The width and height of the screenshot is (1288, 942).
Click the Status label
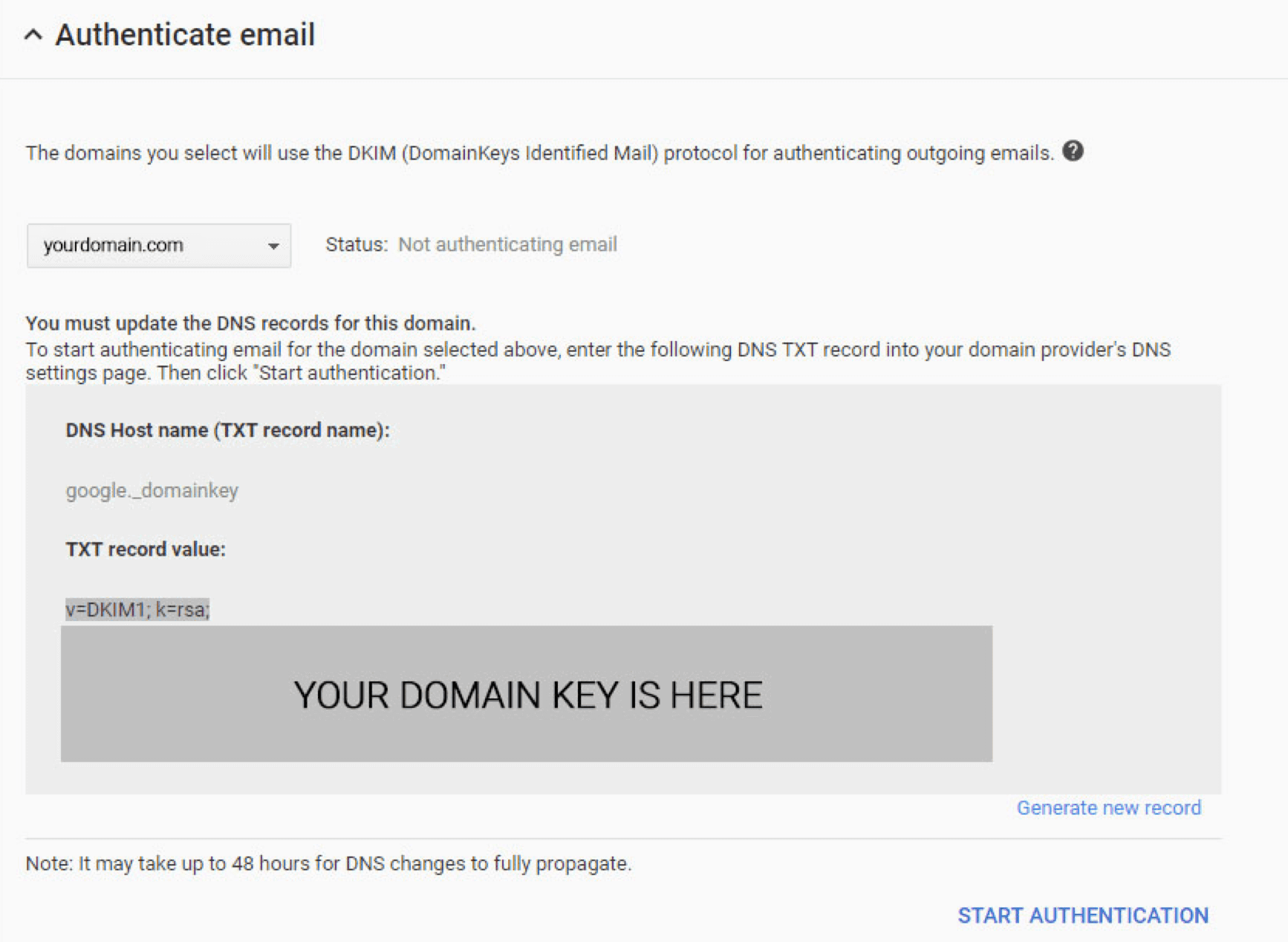click(357, 244)
